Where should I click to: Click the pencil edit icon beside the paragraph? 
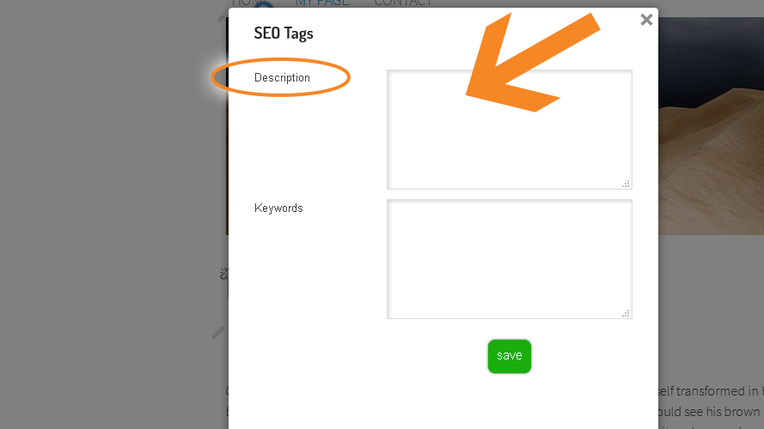pyautogui.click(x=218, y=332)
